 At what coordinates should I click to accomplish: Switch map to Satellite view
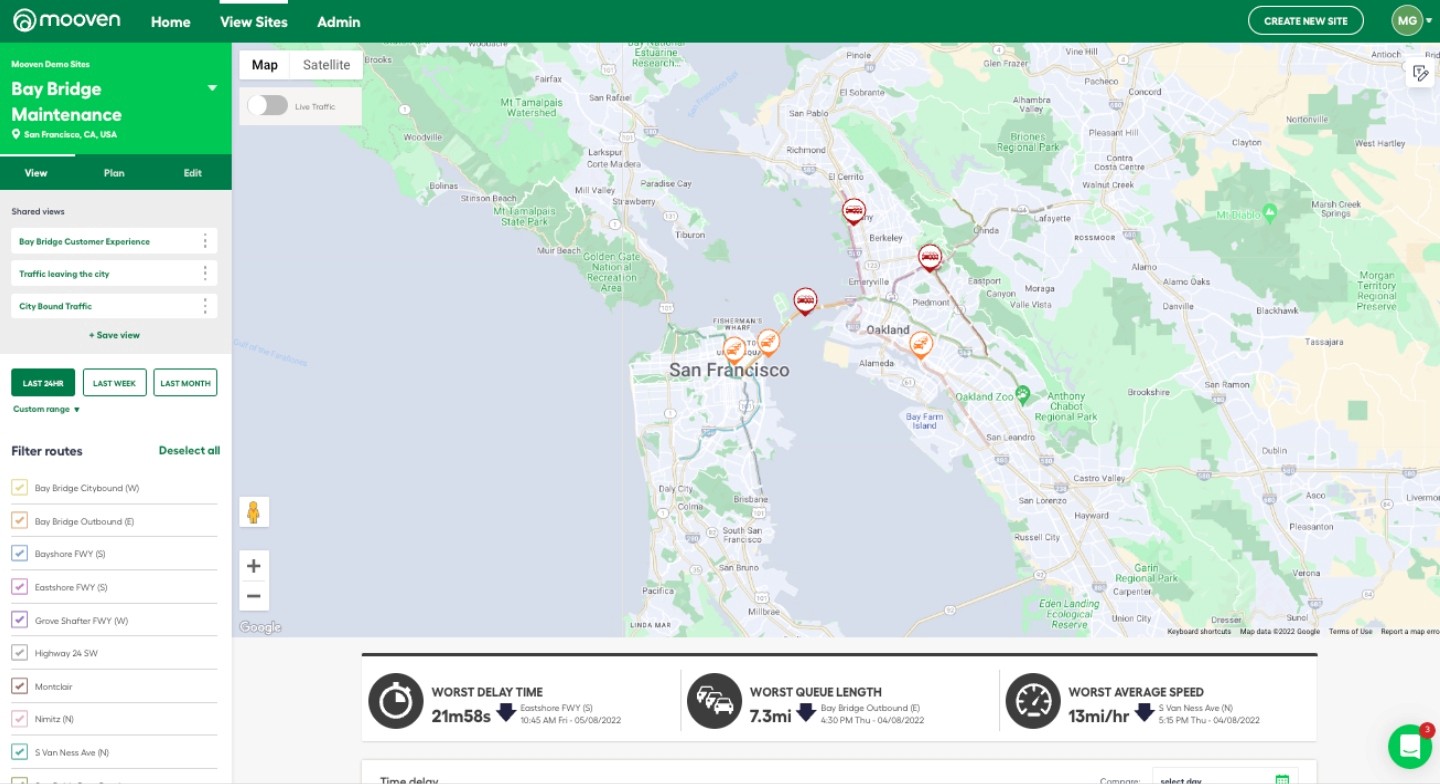click(326, 65)
